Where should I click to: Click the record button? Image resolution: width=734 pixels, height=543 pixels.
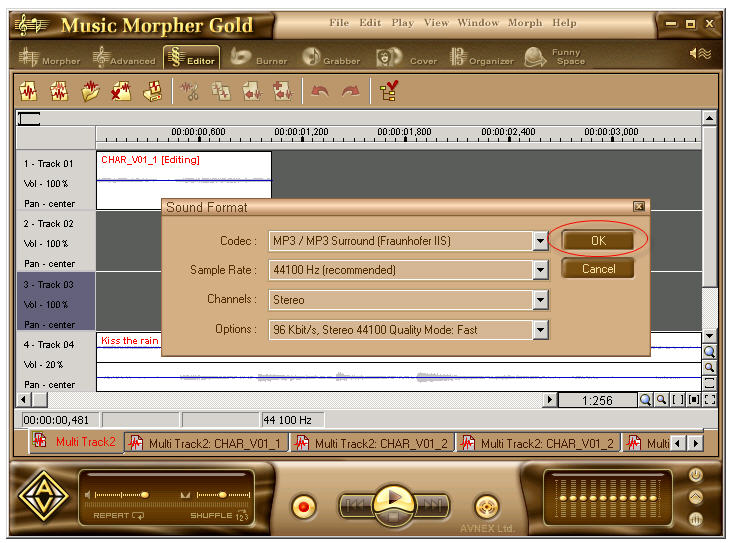[x=303, y=507]
